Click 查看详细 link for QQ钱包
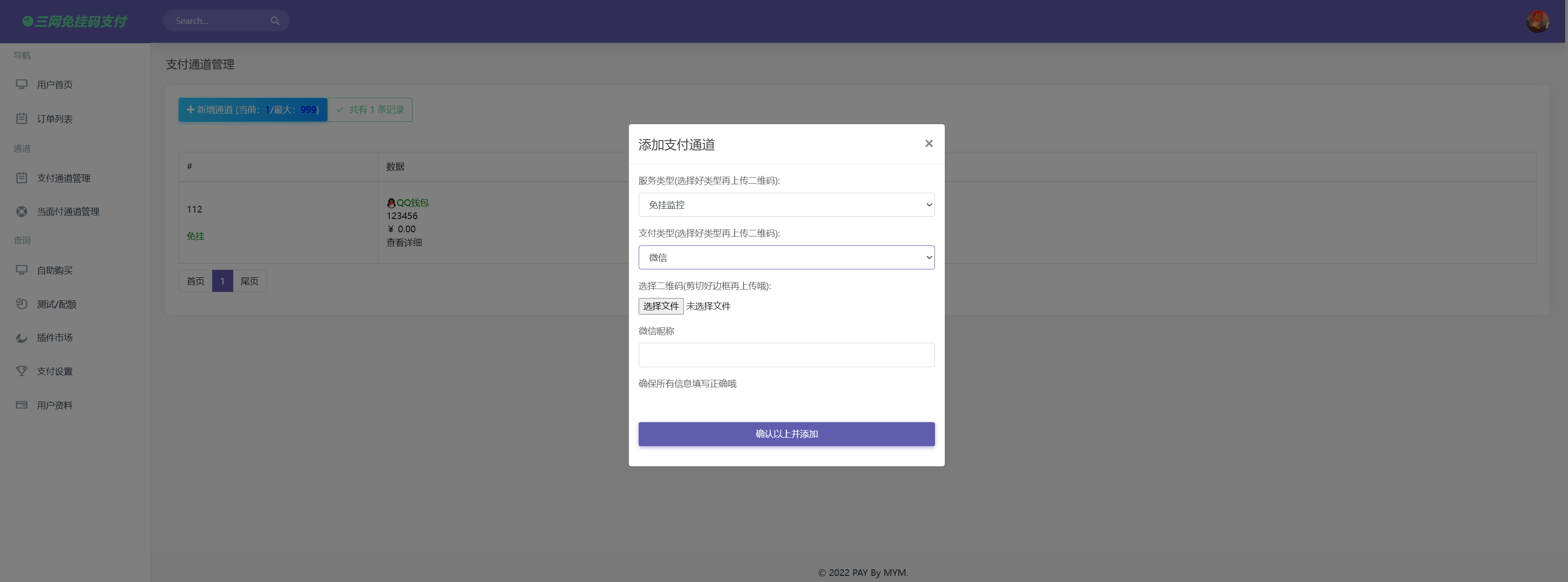This screenshot has height=582, width=1568. click(x=404, y=243)
